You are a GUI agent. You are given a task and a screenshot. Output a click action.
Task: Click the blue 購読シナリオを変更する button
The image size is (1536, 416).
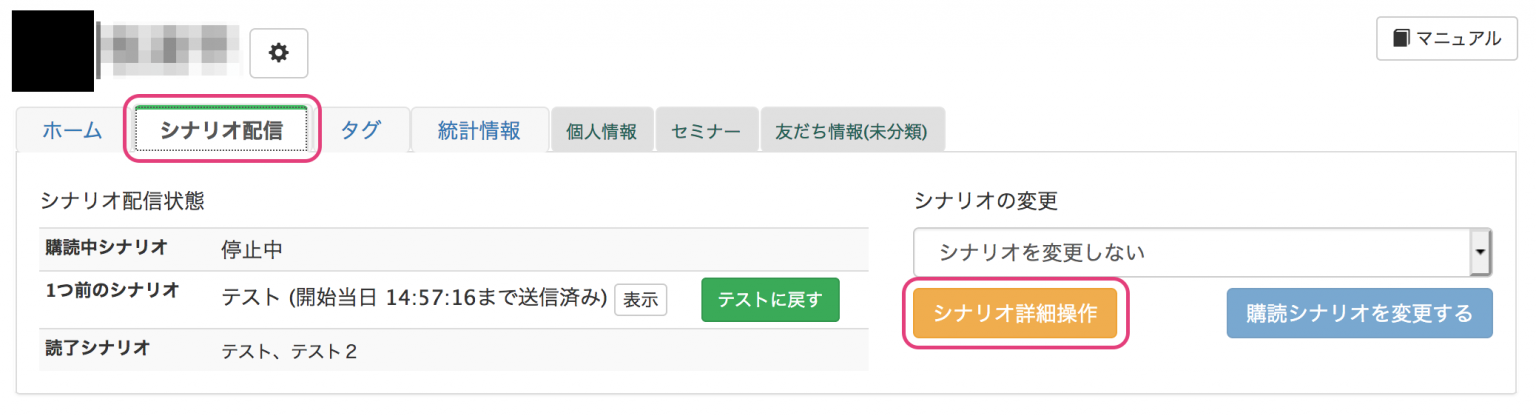pos(1359,314)
